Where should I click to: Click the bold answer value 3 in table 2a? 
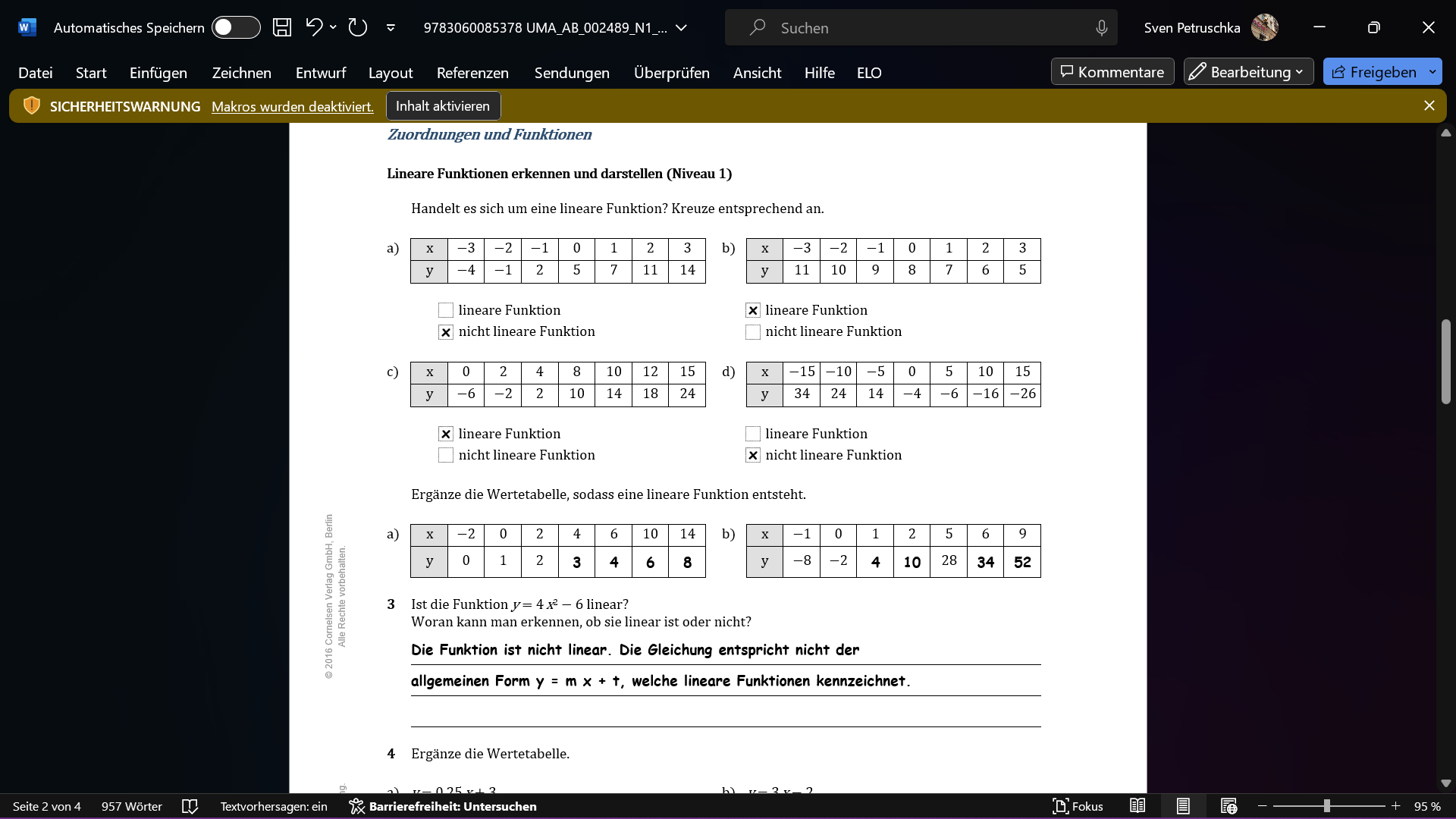click(x=577, y=563)
